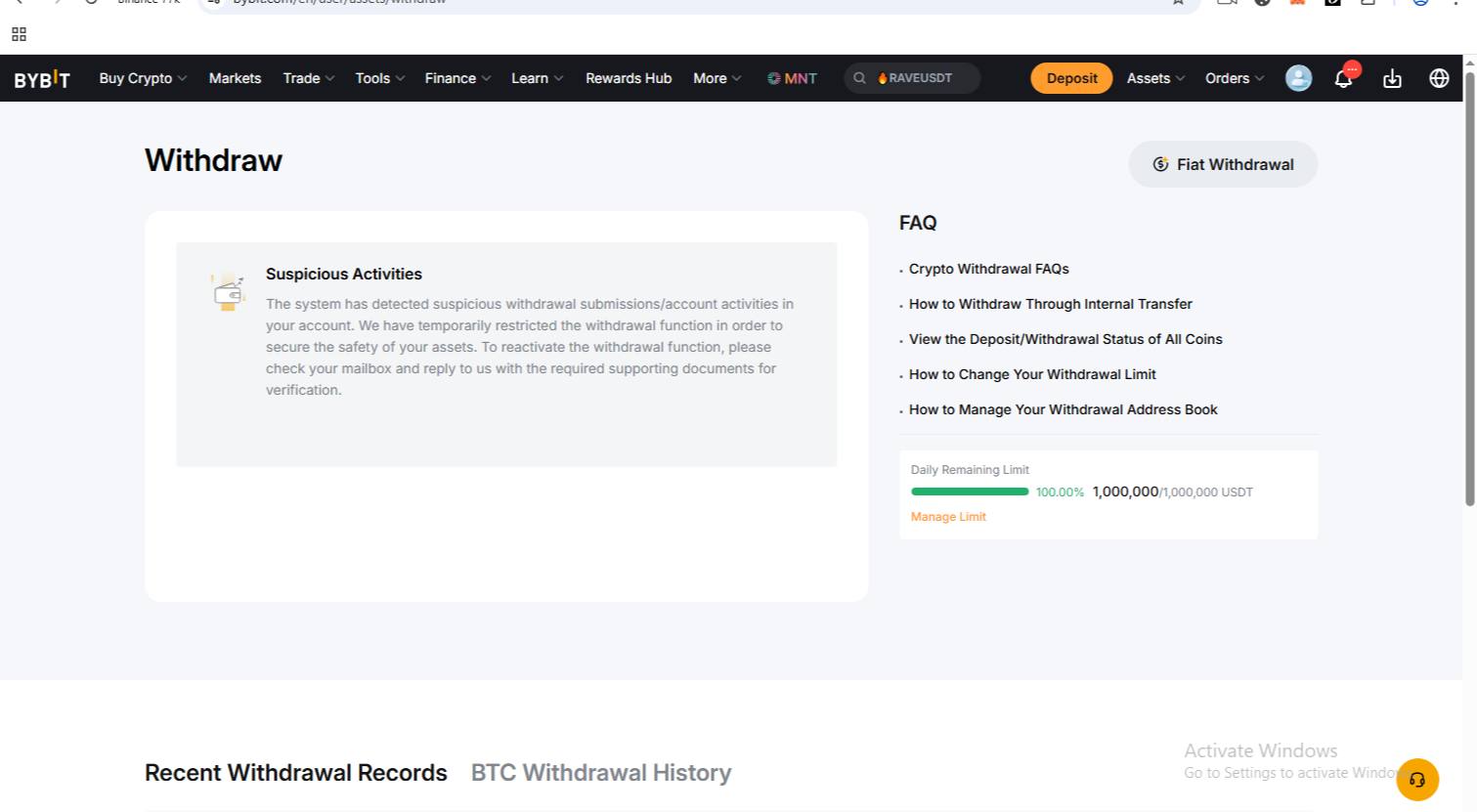The height and width of the screenshot is (812, 1477).
Task: Click the RAVEUSDT search field
Action: 912,78
